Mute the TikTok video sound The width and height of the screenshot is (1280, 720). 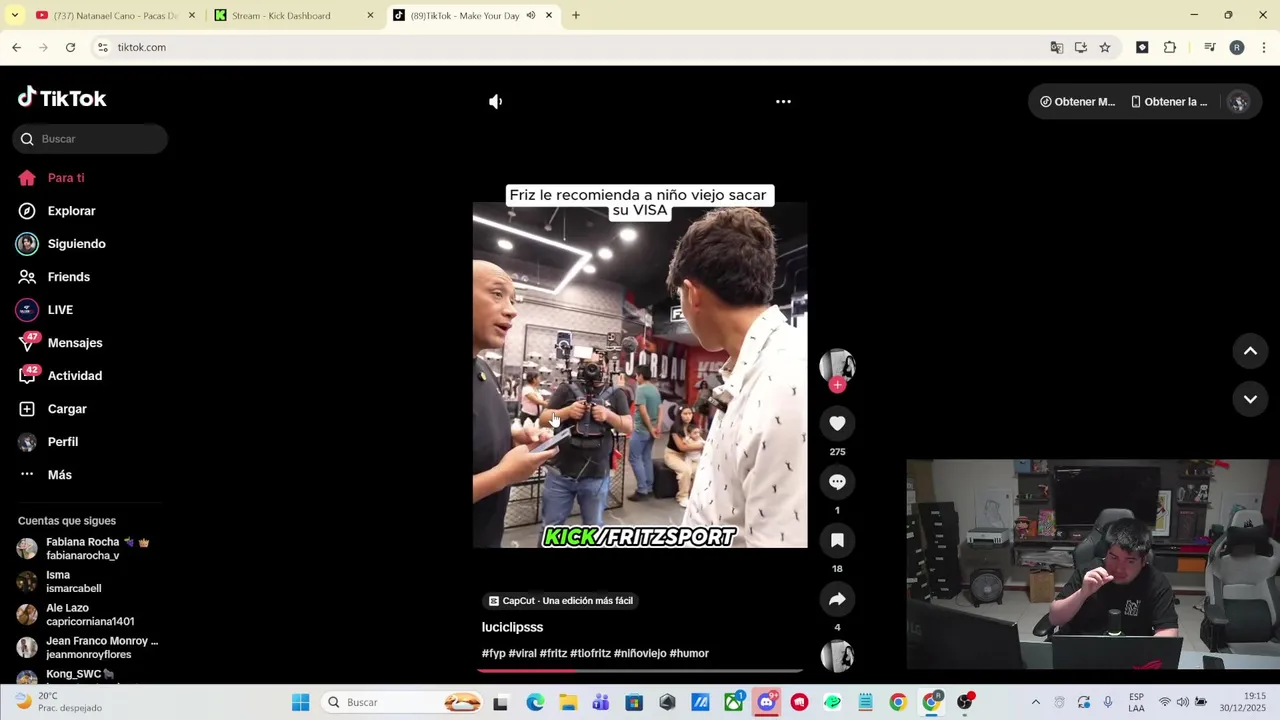[495, 101]
